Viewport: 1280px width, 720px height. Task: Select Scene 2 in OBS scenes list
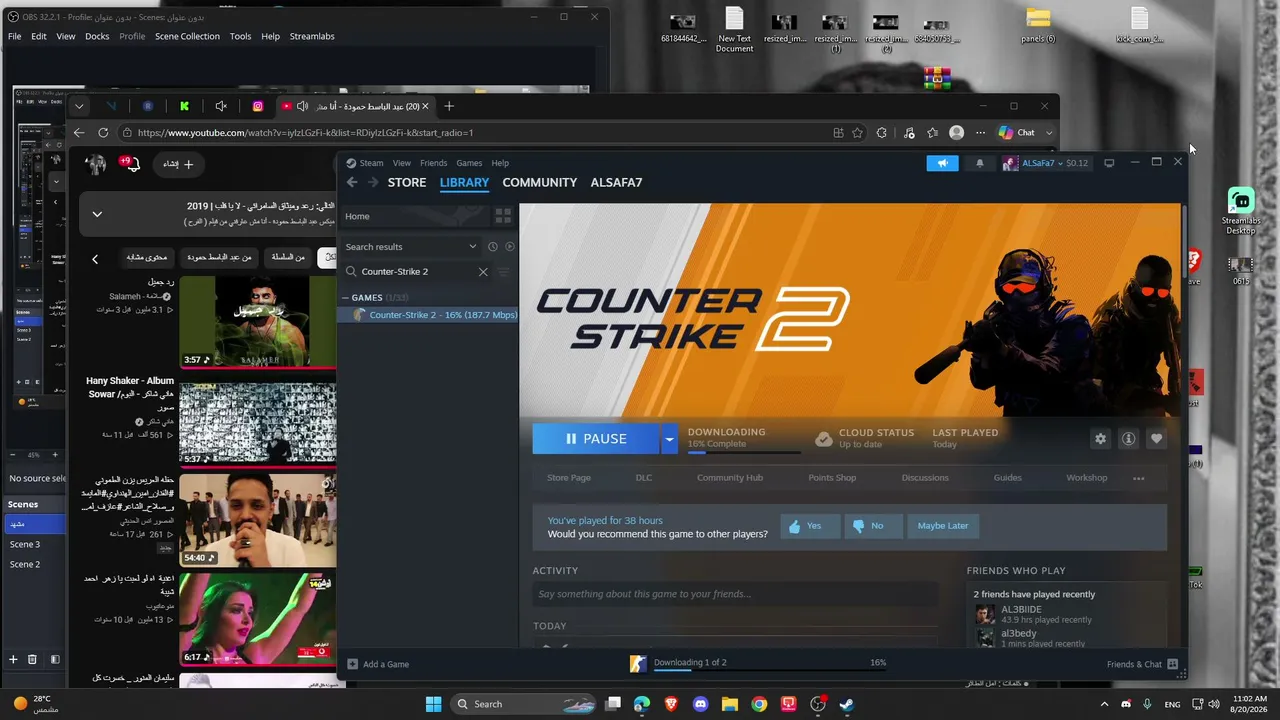(x=26, y=565)
